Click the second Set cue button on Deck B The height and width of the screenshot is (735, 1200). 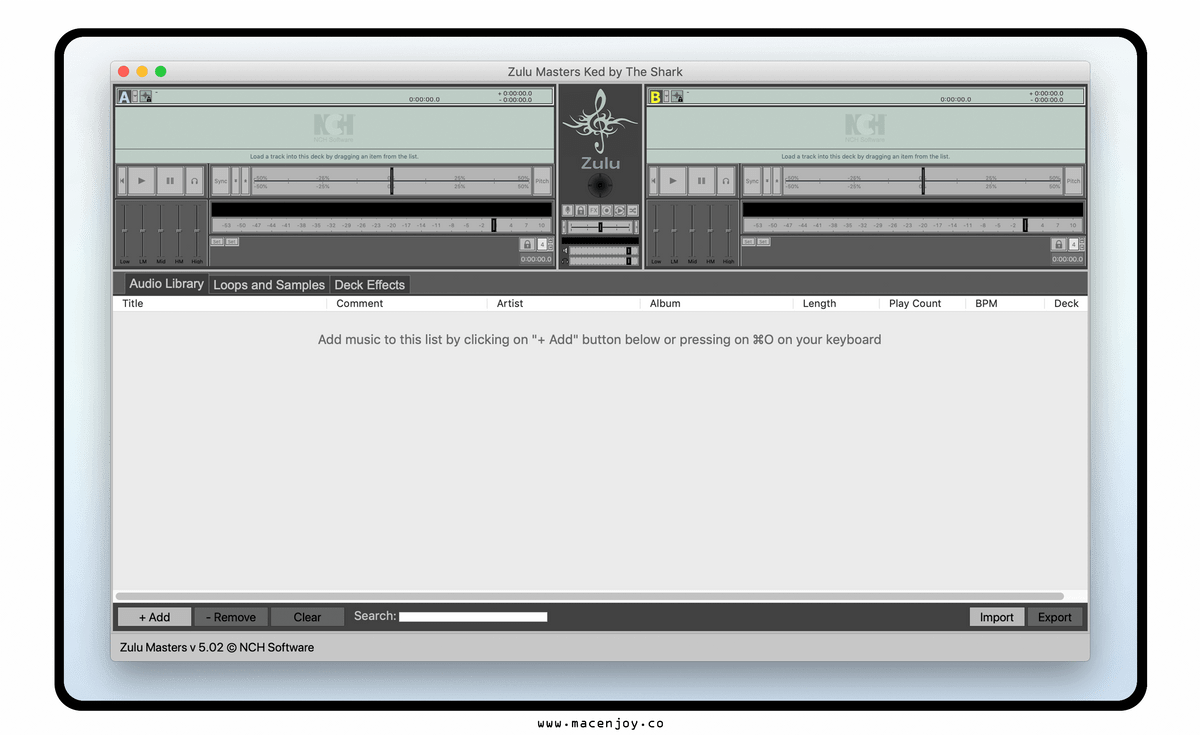763,242
